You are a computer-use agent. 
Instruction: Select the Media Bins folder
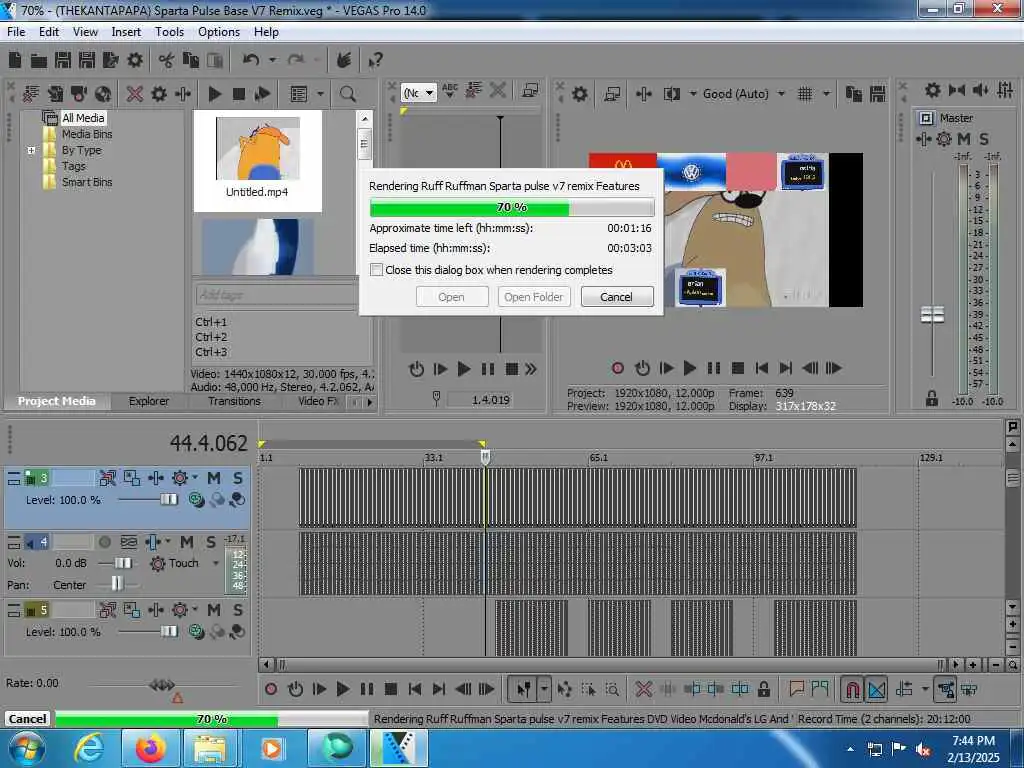click(87, 134)
